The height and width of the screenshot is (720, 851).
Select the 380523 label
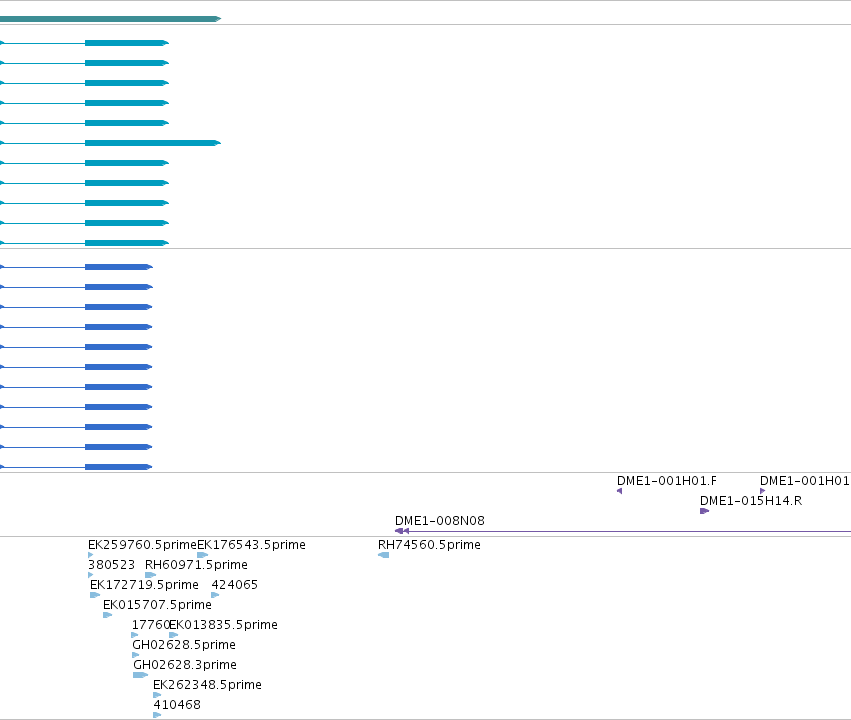click(x=111, y=565)
